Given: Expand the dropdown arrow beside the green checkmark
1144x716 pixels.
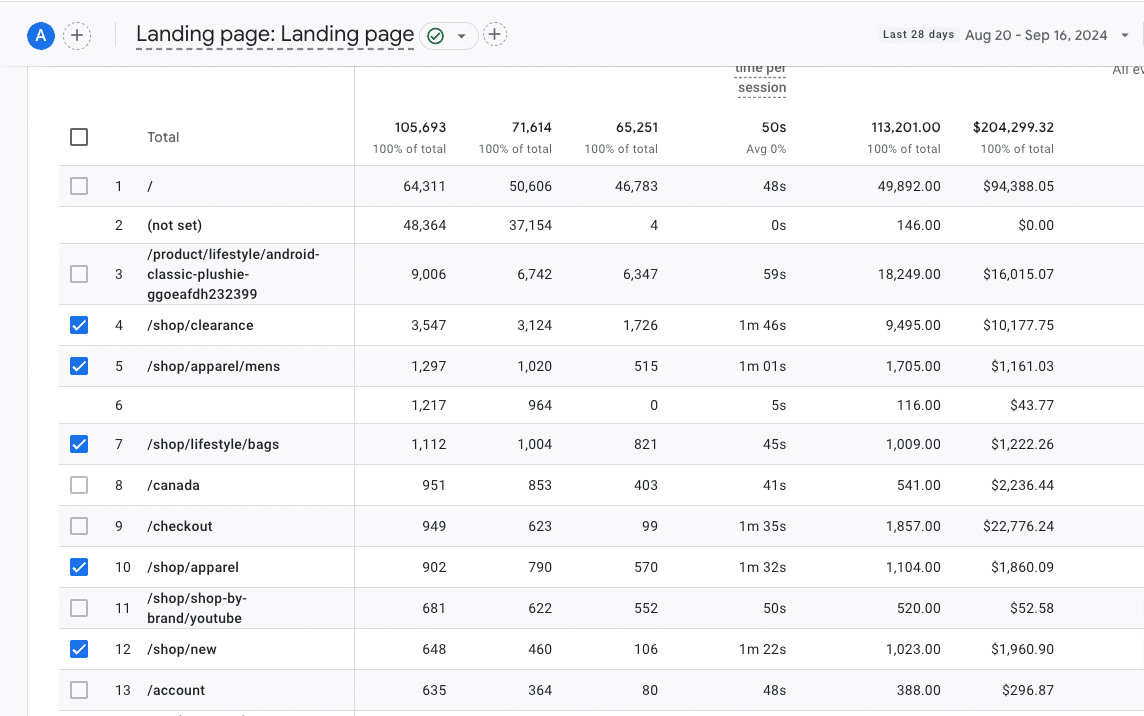Looking at the screenshot, I should coord(461,36).
